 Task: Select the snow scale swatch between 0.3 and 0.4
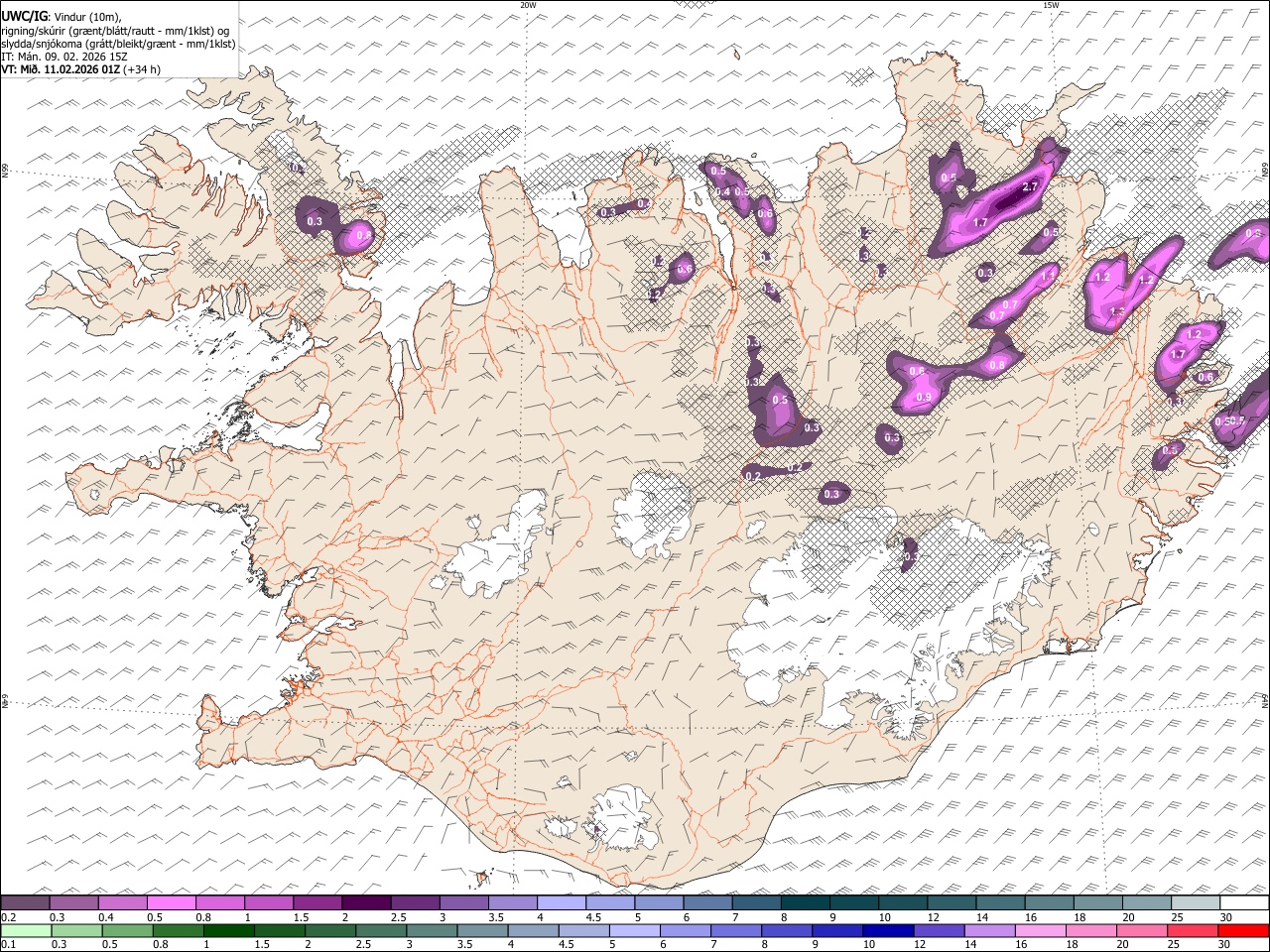73,902
